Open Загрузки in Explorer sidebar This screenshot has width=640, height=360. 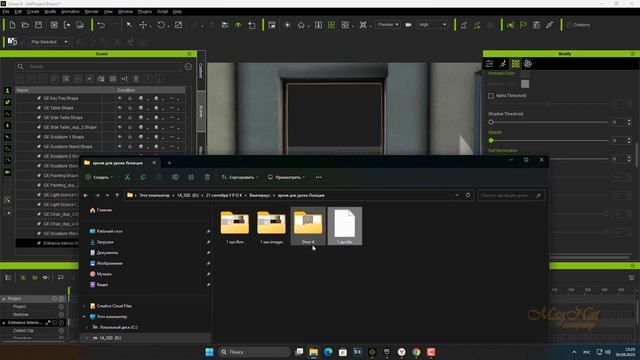pos(105,242)
